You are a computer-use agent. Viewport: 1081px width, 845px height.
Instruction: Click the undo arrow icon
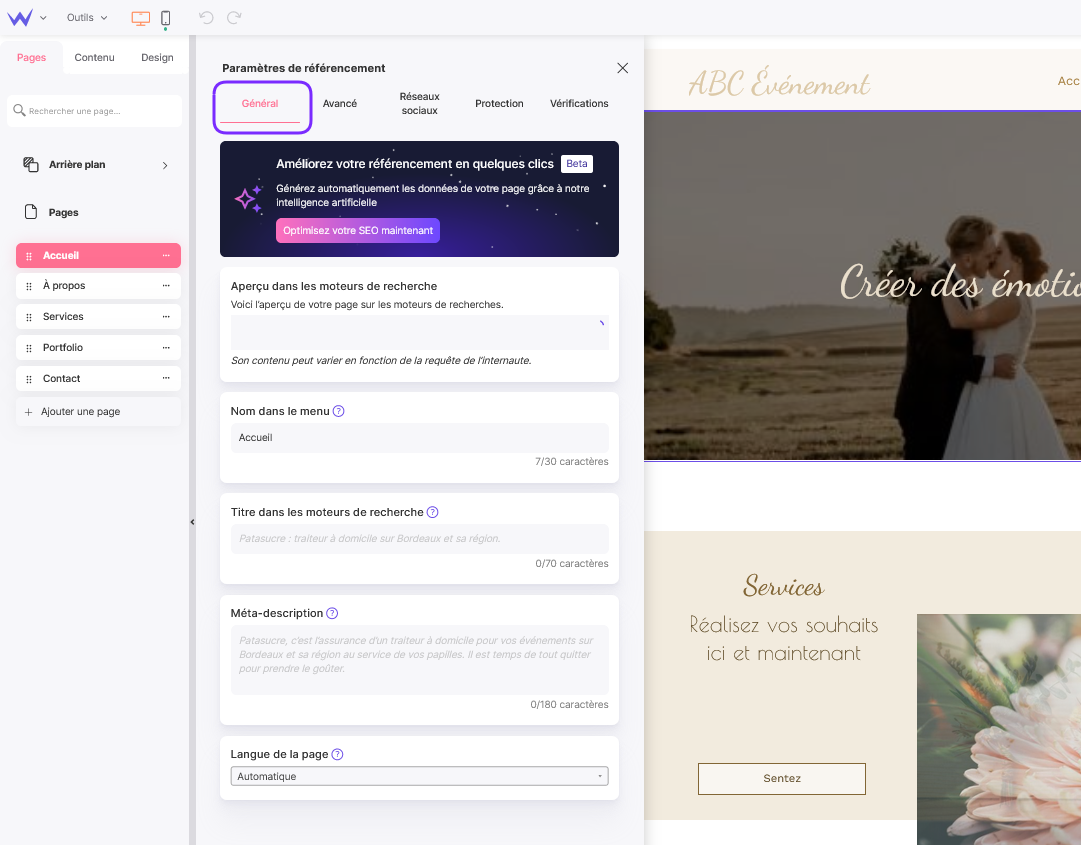click(206, 18)
